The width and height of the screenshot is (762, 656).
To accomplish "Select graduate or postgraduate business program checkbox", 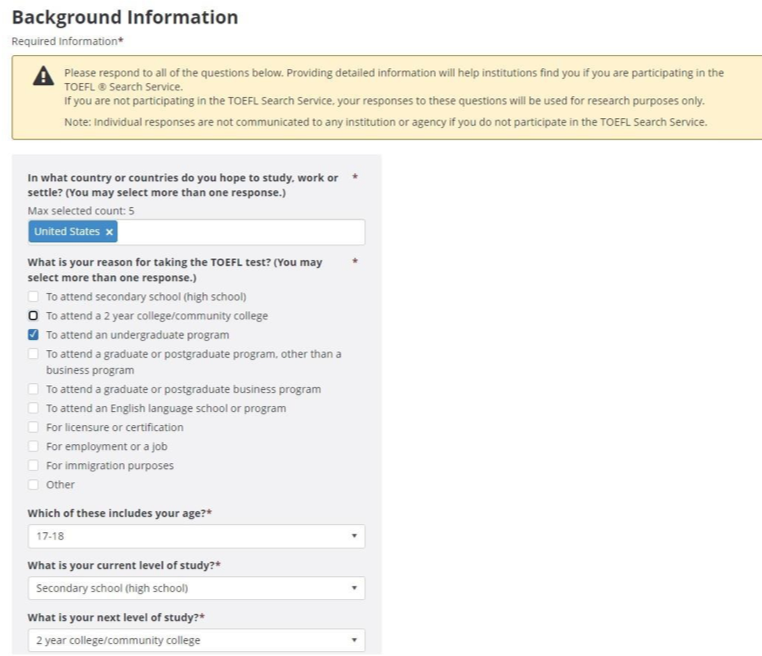I will [33, 389].
